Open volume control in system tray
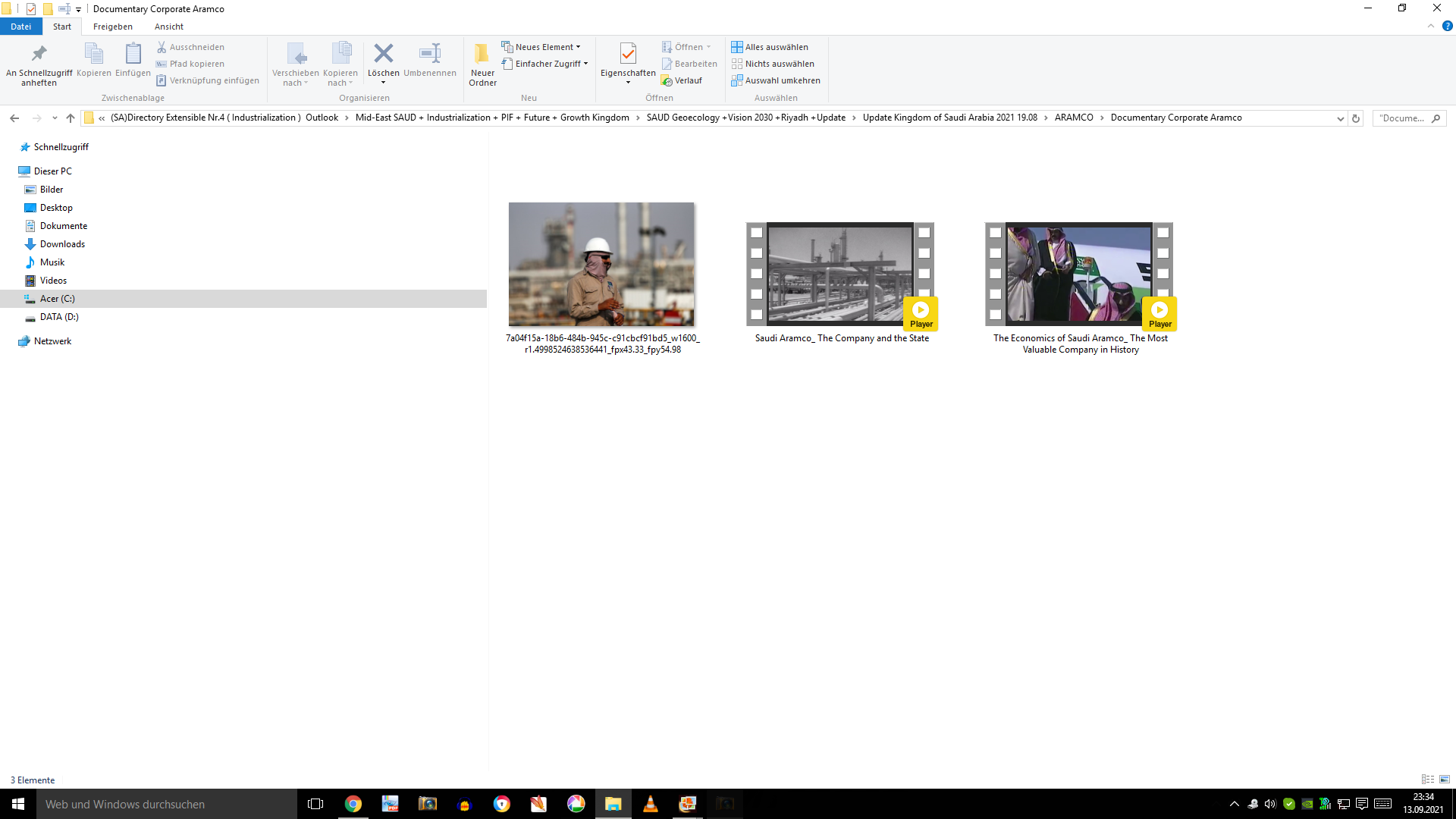This screenshot has height=819, width=1456. (x=1270, y=804)
